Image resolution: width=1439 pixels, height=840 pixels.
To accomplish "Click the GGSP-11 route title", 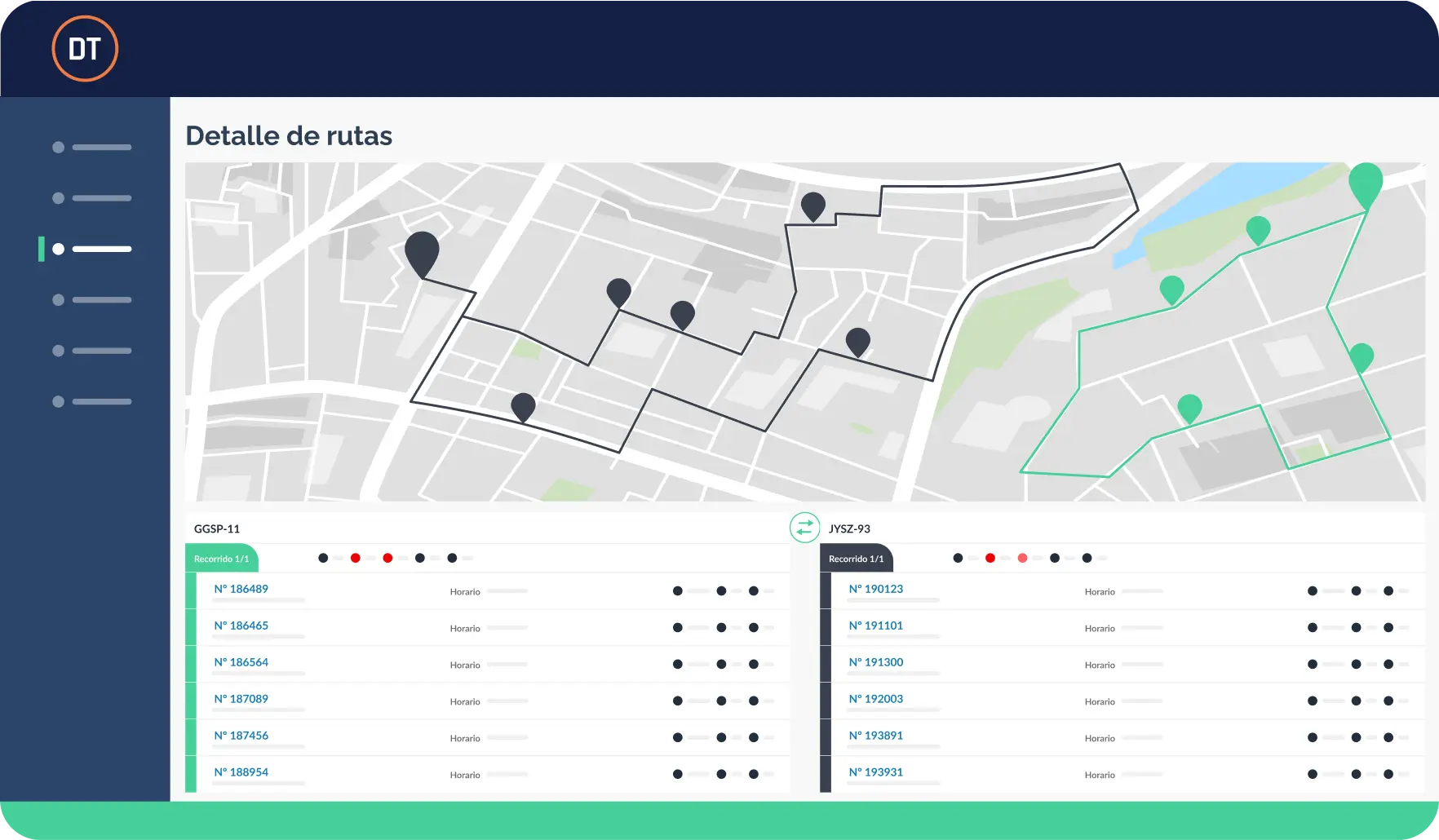I will tap(217, 528).
